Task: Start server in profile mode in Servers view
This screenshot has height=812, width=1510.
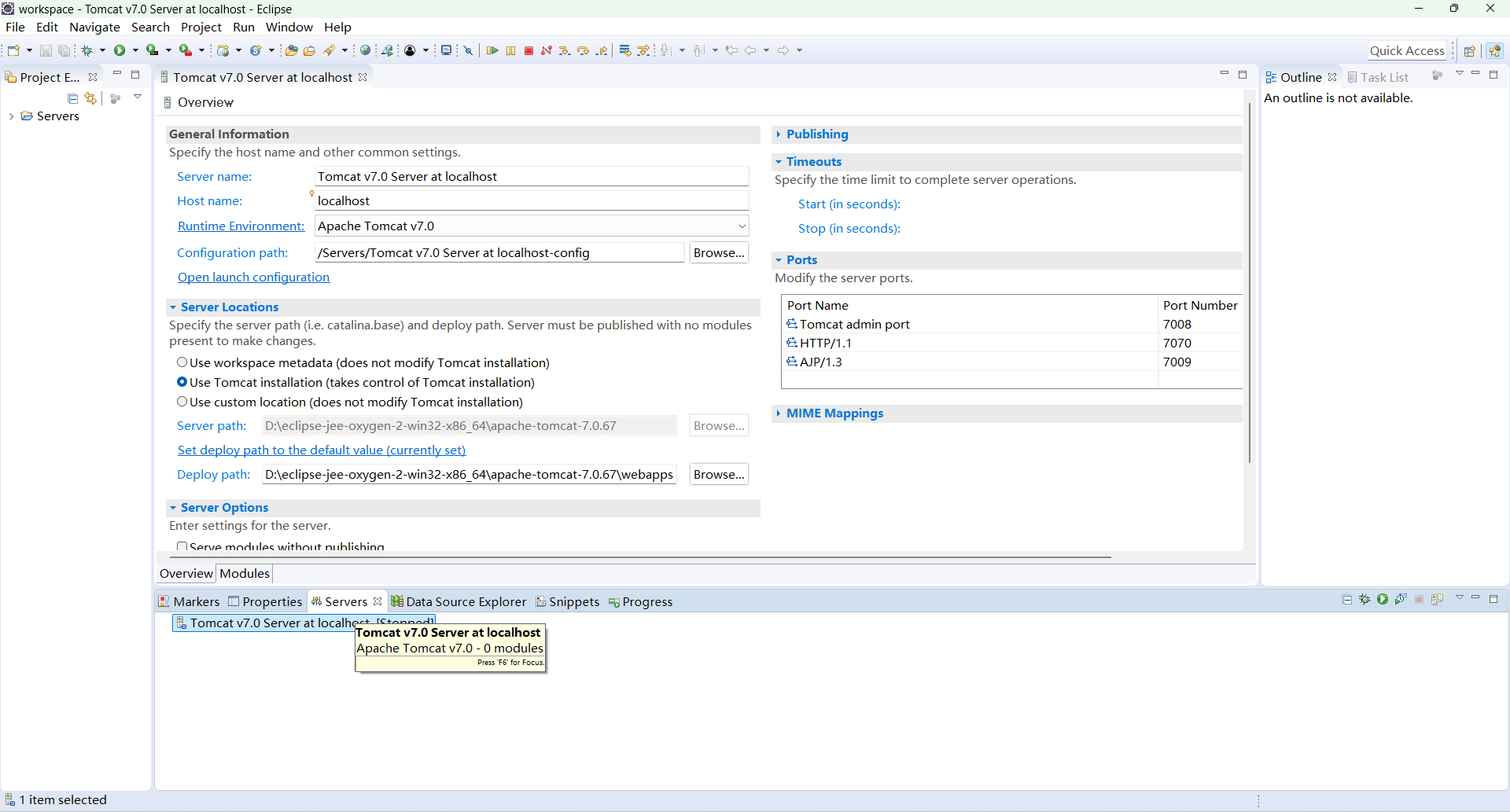Action: [x=1401, y=599]
